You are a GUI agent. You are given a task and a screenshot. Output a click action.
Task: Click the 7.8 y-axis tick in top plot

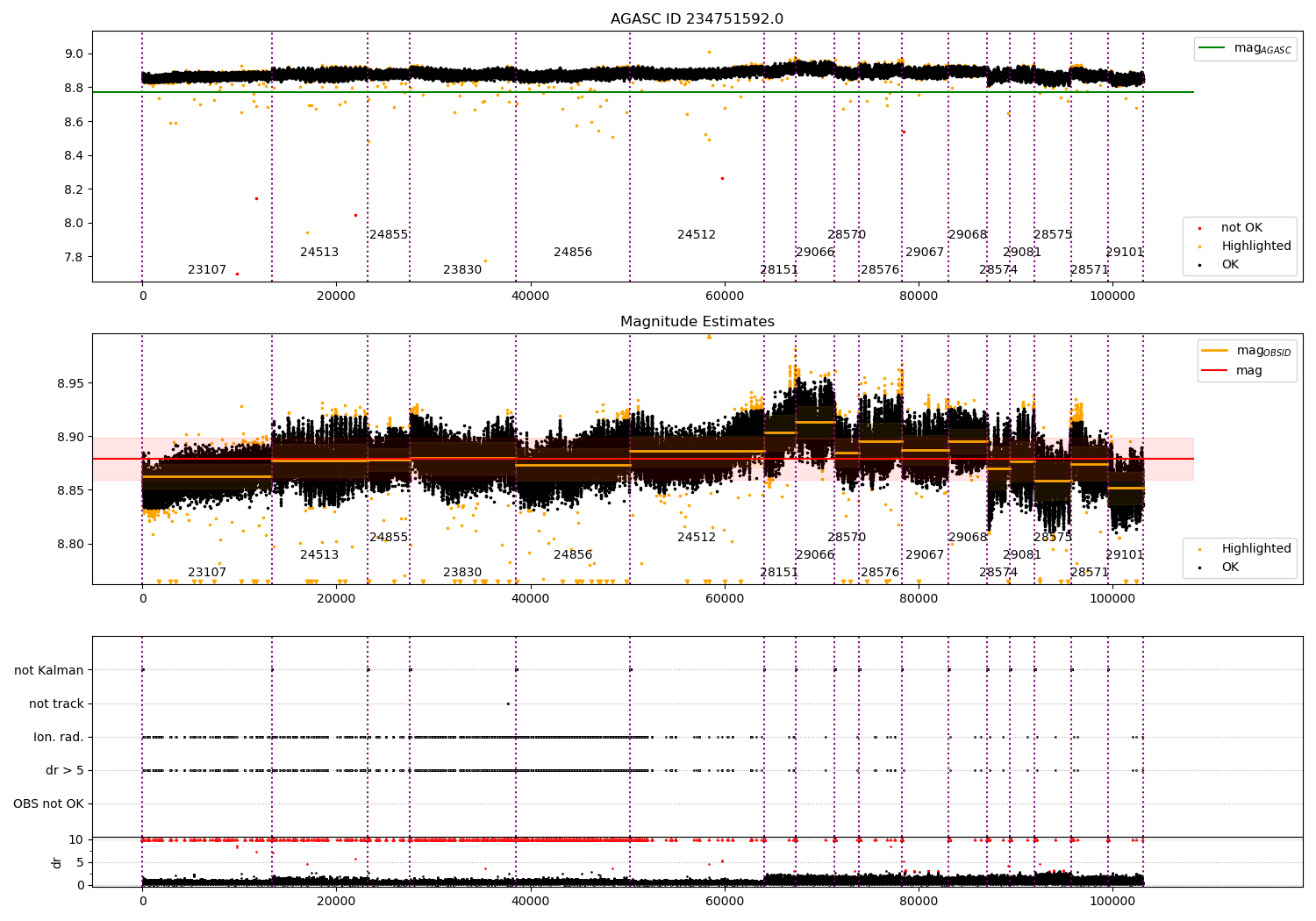(x=74, y=257)
